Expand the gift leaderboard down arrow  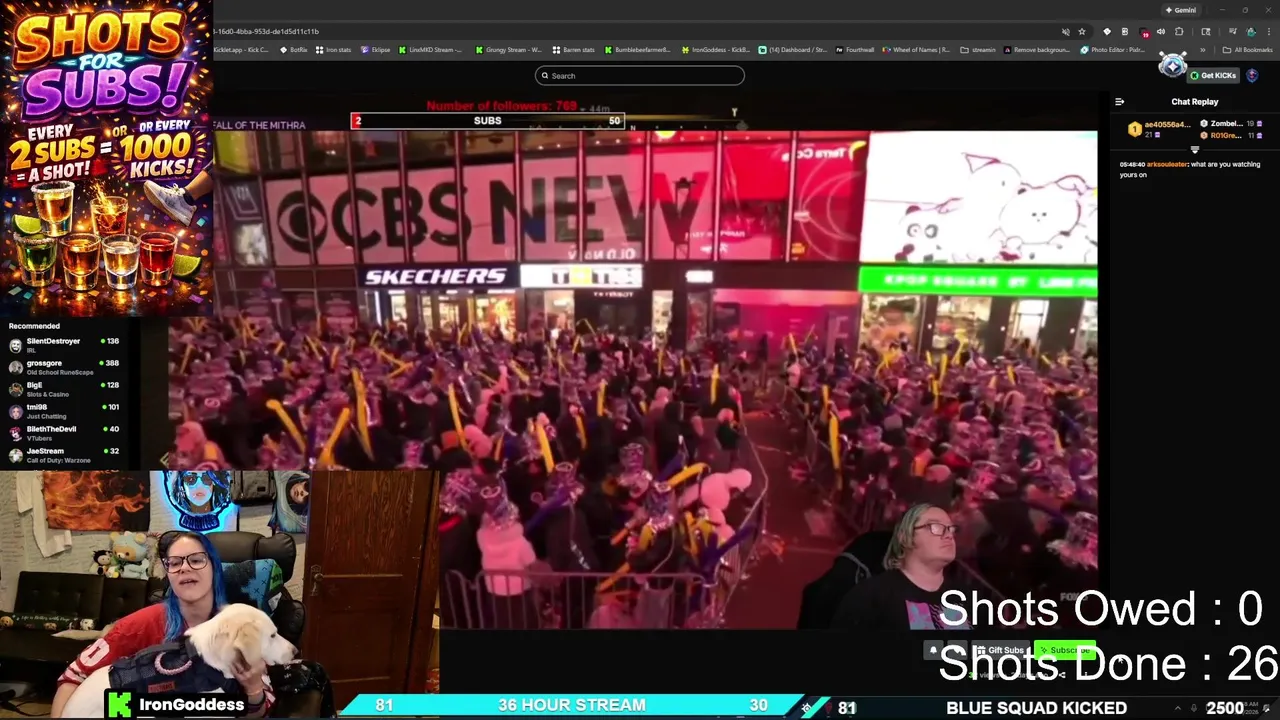pyautogui.click(x=1194, y=149)
